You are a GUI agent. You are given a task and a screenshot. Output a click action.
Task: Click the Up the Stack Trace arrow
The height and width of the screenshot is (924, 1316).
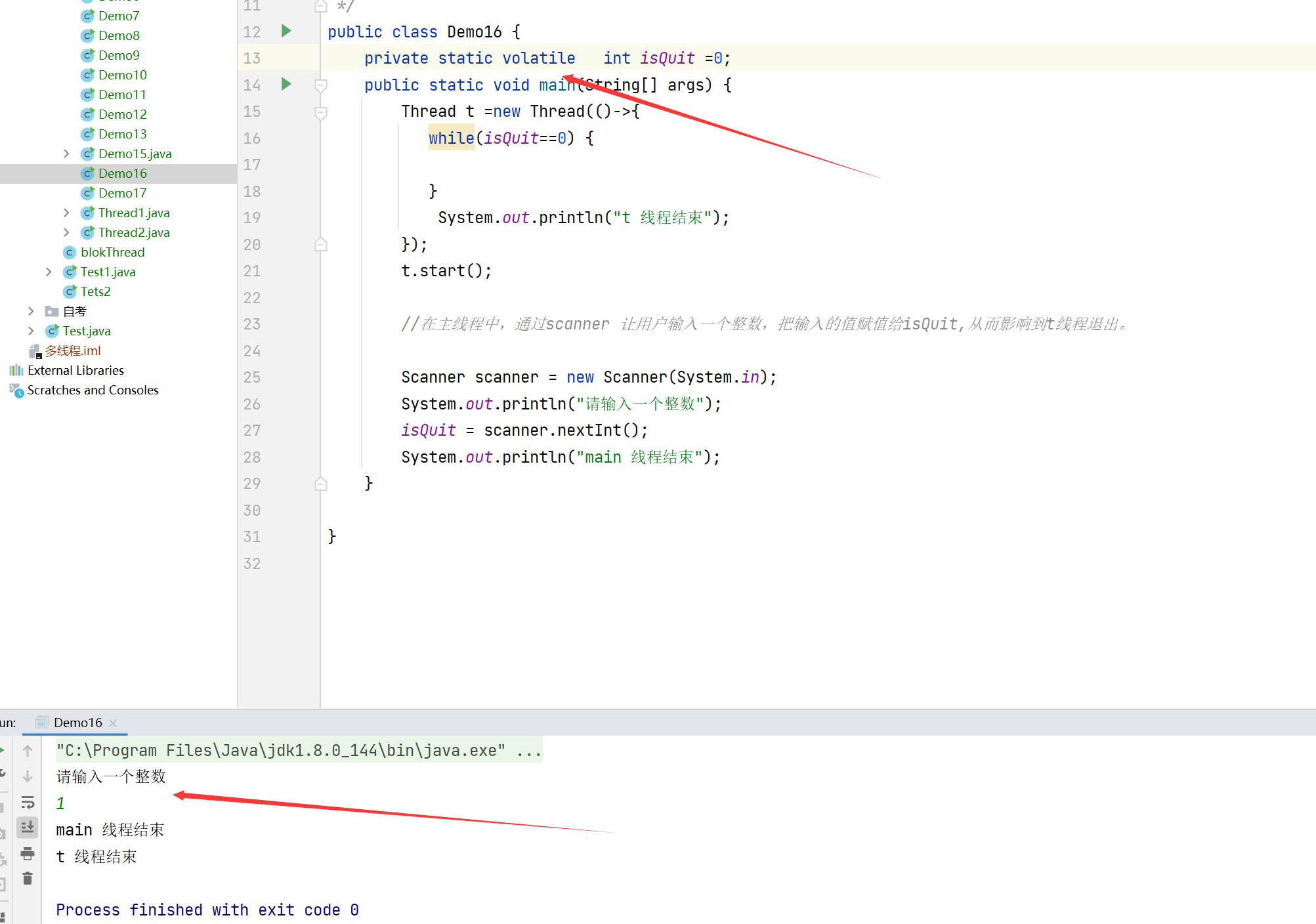[x=28, y=750]
